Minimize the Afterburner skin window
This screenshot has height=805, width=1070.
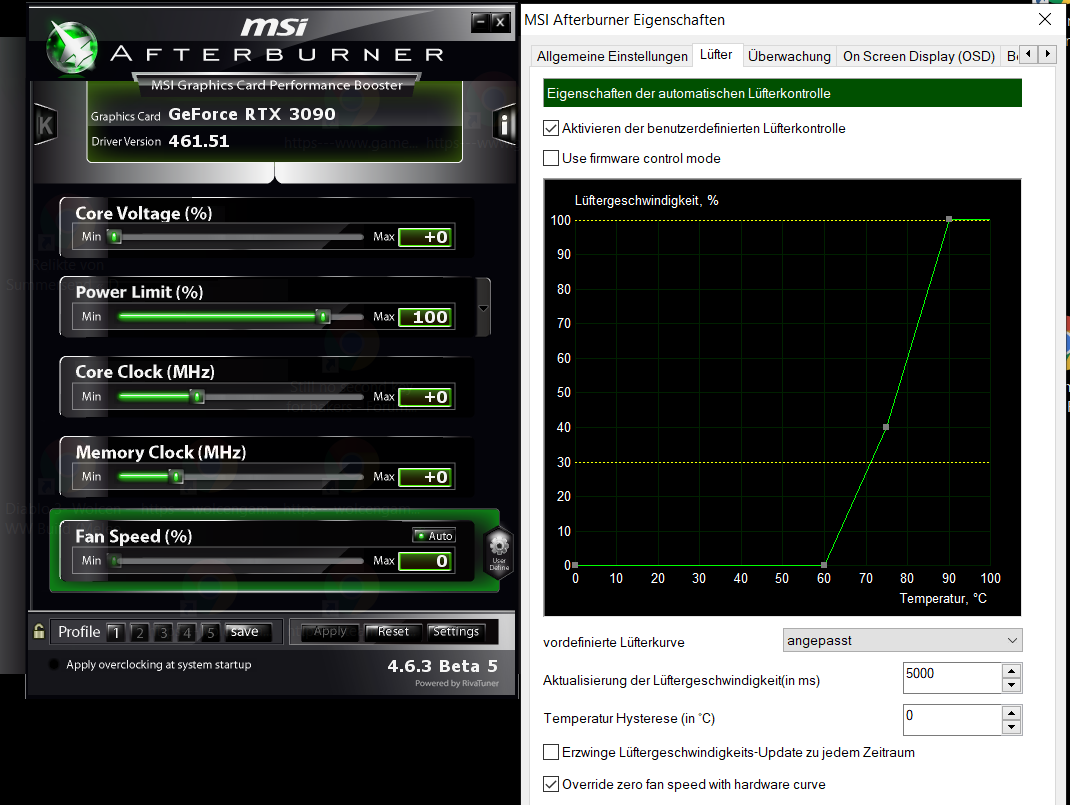tap(480, 22)
